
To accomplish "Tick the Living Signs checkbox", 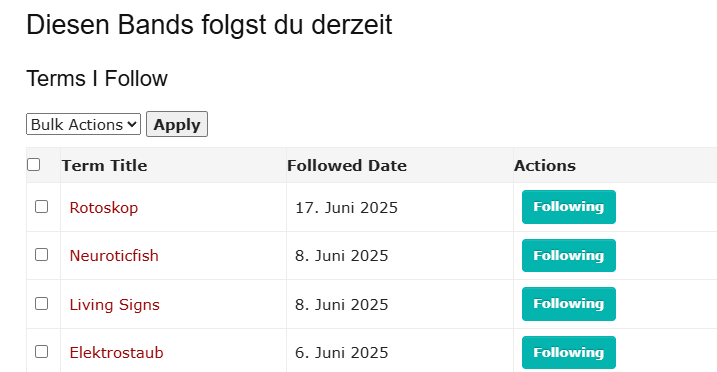I will click(x=42, y=303).
